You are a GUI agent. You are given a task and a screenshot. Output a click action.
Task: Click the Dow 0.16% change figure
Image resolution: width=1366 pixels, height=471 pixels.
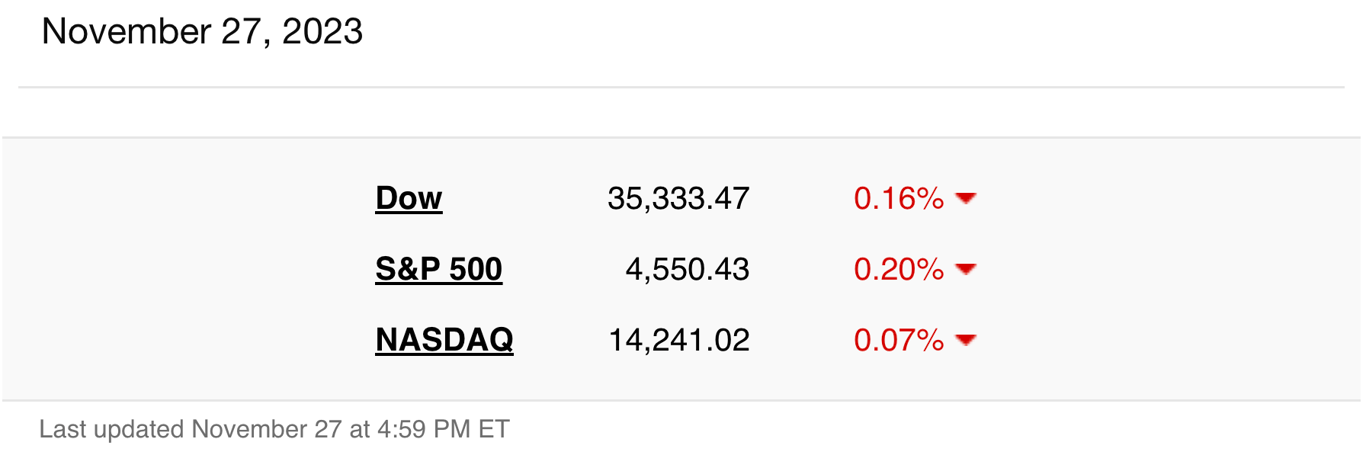coord(898,199)
